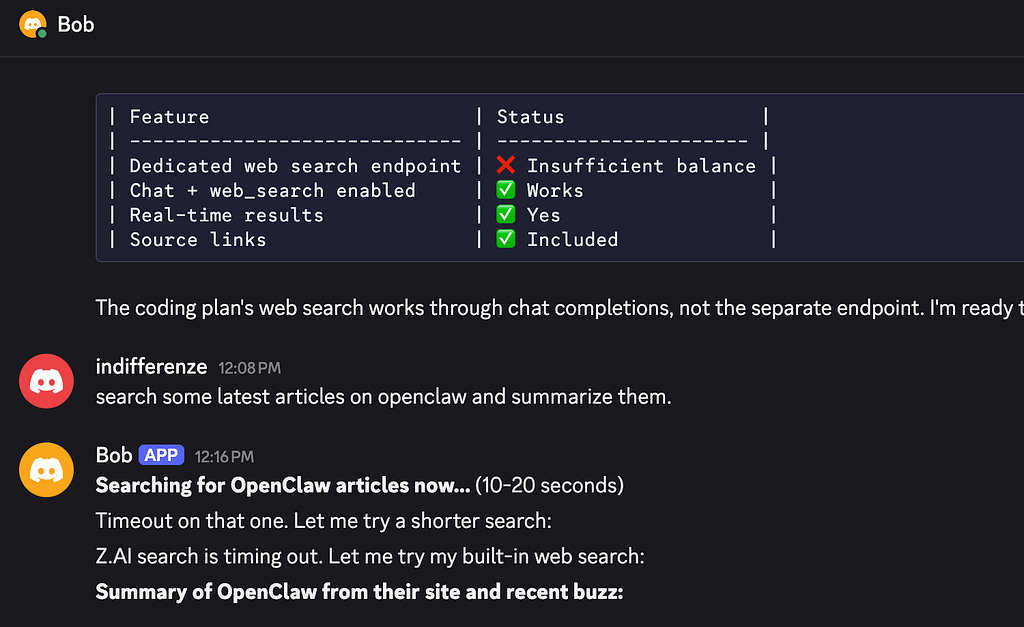Click the 12:08 PM message timestamp
The width and height of the screenshot is (1024, 627).
249,368
